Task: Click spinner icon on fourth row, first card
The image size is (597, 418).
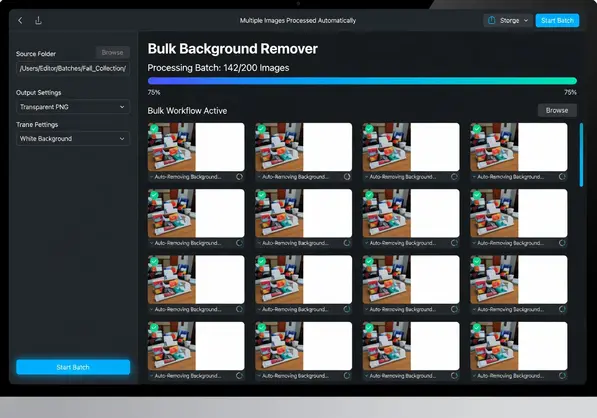Action: click(239, 376)
